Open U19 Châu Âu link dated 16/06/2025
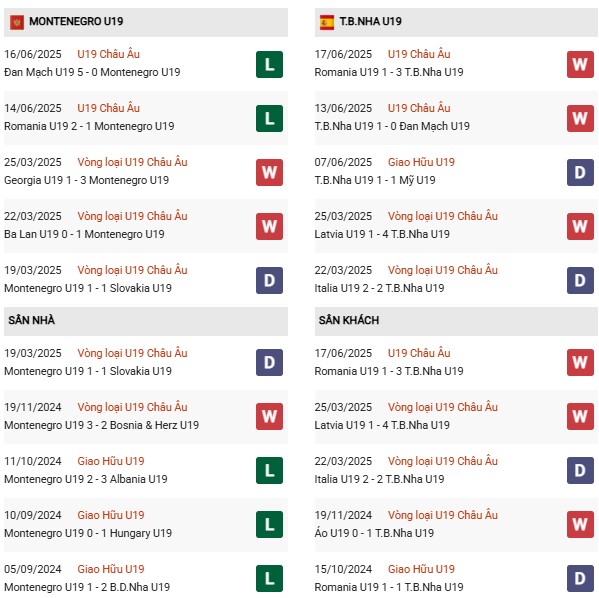The width and height of the screenshot is (599, 598). click(x=108, y=54)
